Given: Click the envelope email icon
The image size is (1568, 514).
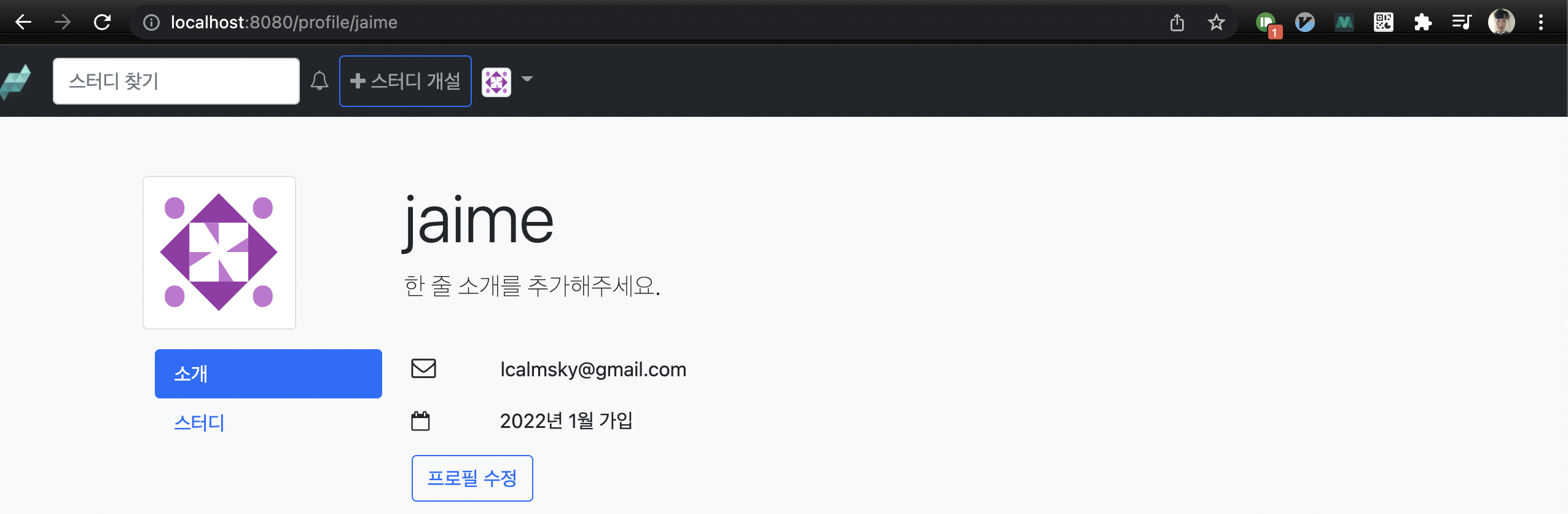Looking at the screenshot, I should point(423,369).
